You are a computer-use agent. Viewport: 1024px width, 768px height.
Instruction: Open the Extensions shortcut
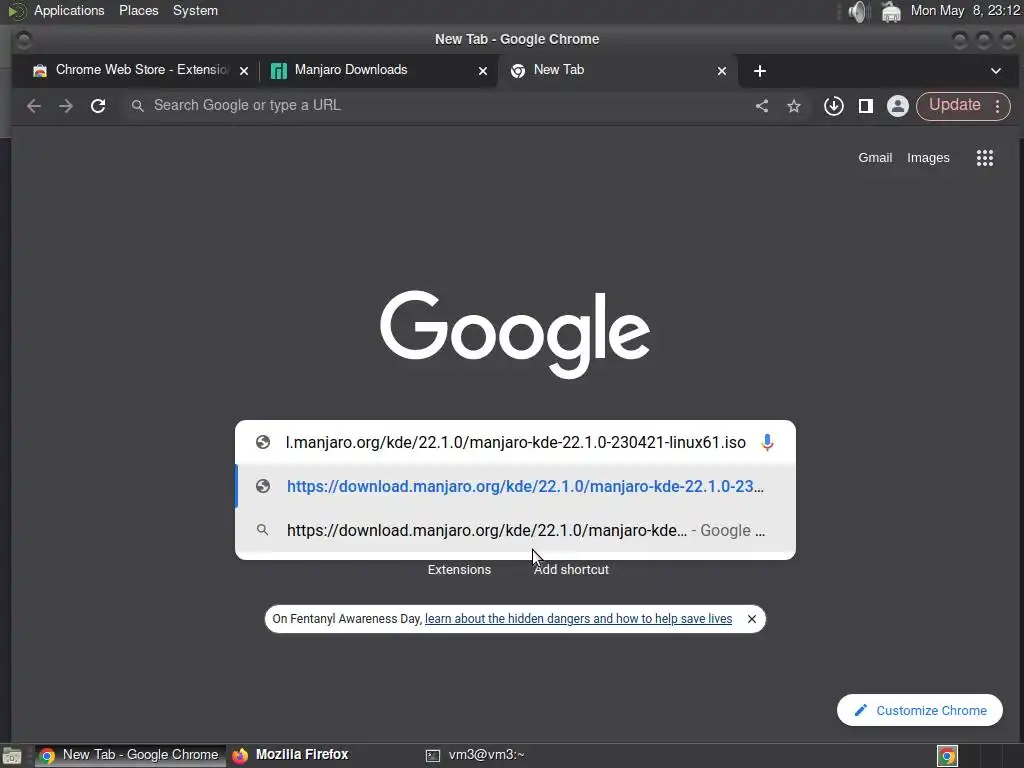pyautogui.click(x=459, y=569)
